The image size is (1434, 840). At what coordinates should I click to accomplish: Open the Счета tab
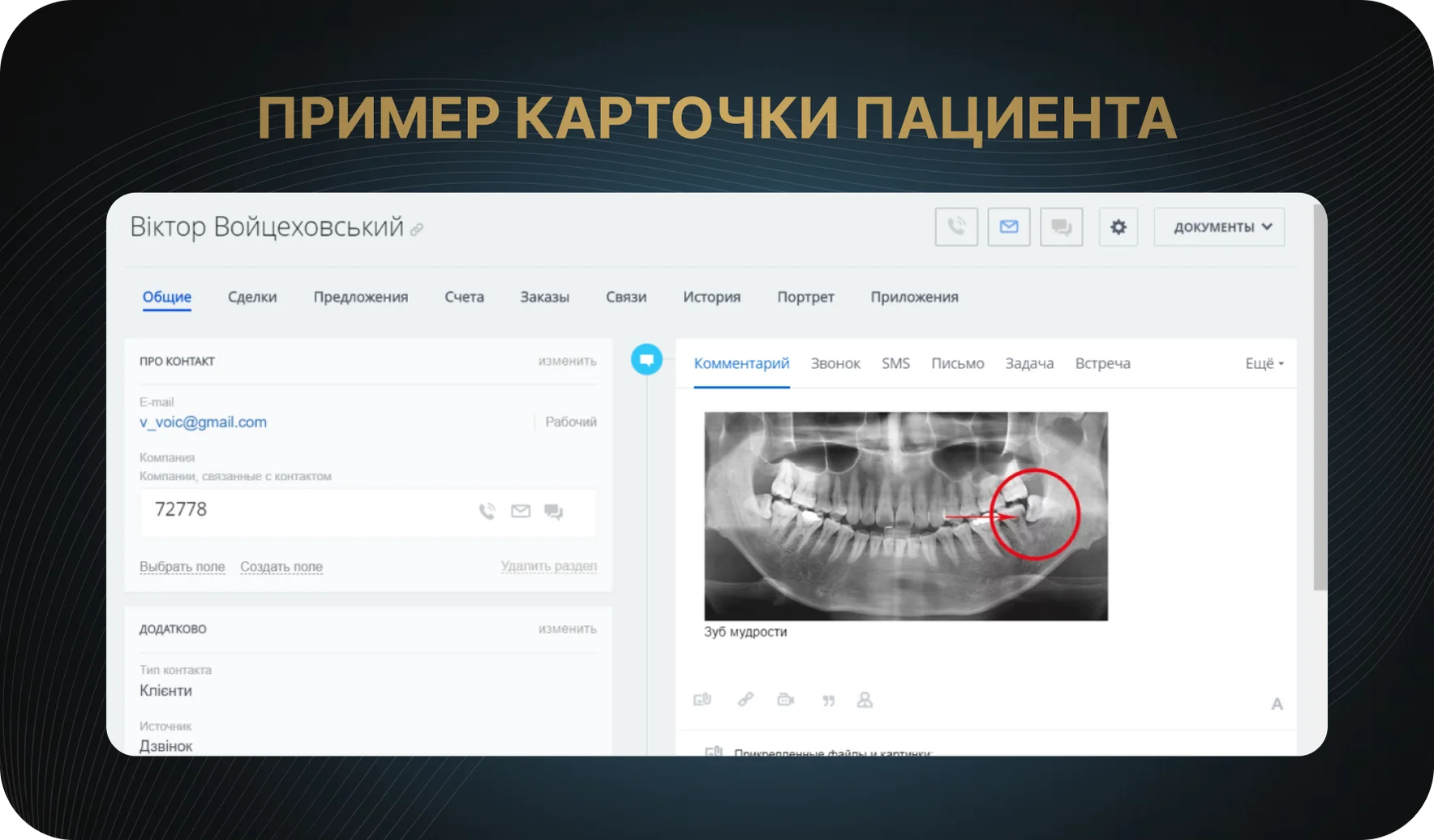(464, 297)
